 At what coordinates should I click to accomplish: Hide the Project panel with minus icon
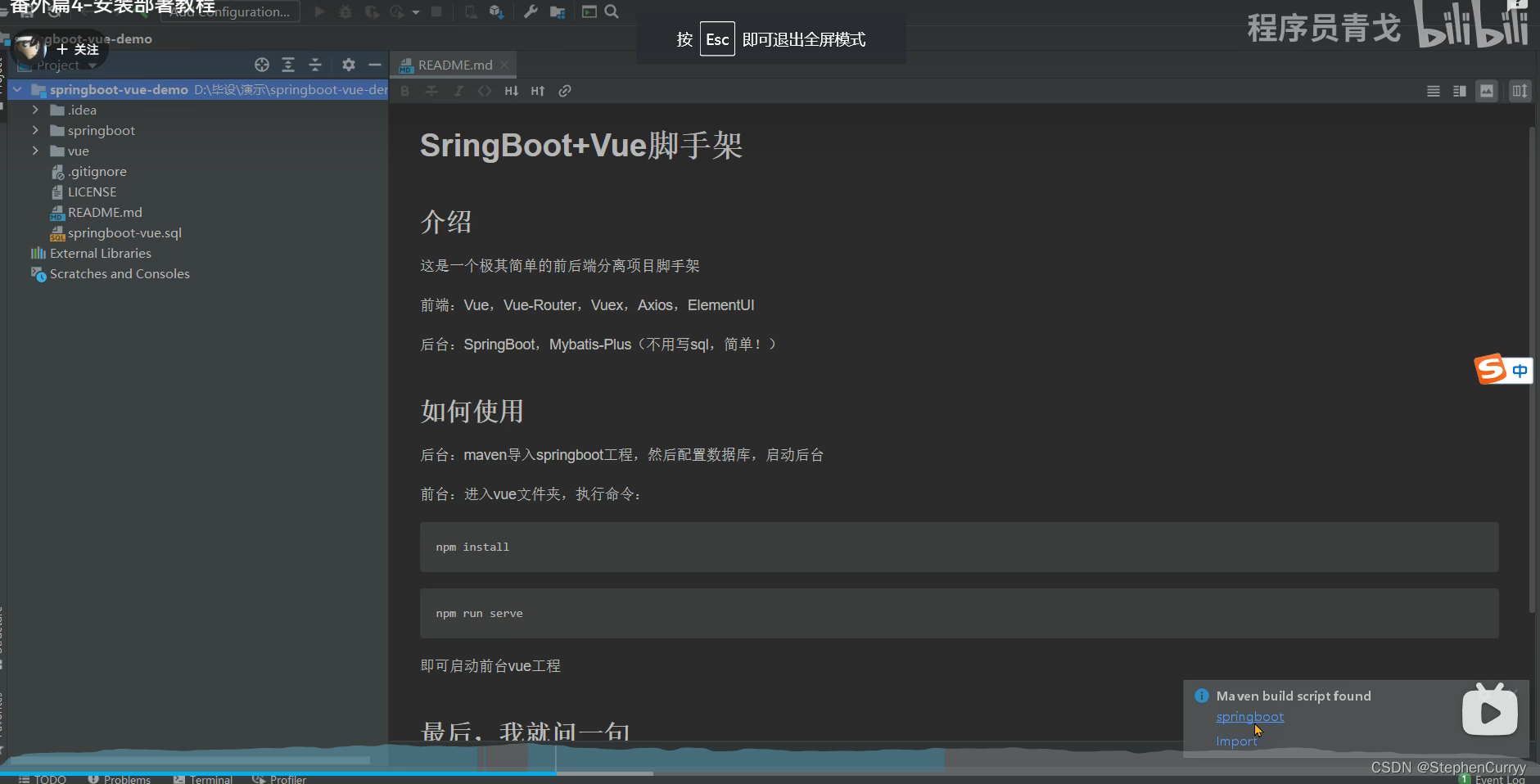pos(375,65)
